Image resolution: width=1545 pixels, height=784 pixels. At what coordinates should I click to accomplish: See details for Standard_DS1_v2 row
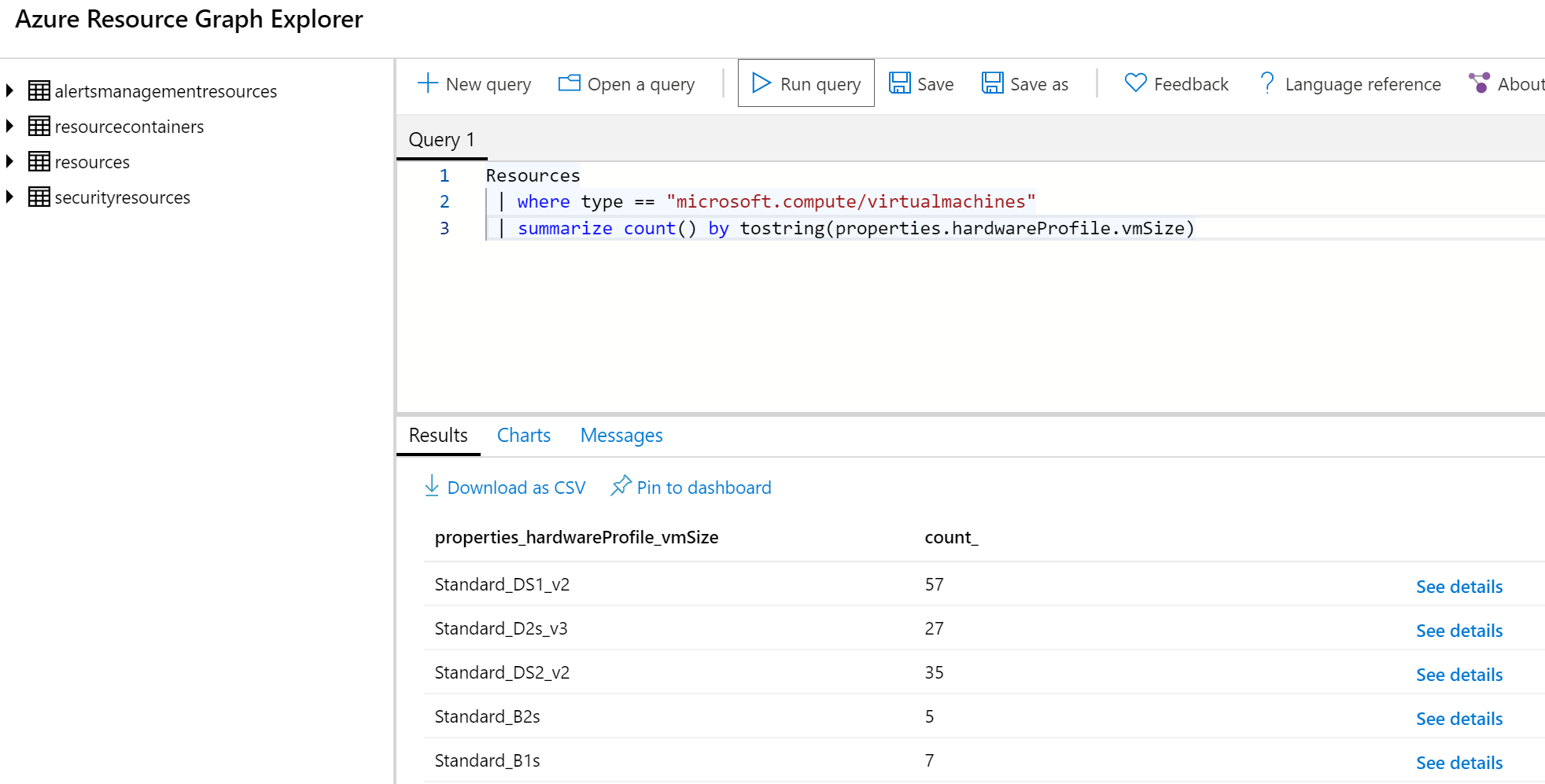(x=1458, y=587)
